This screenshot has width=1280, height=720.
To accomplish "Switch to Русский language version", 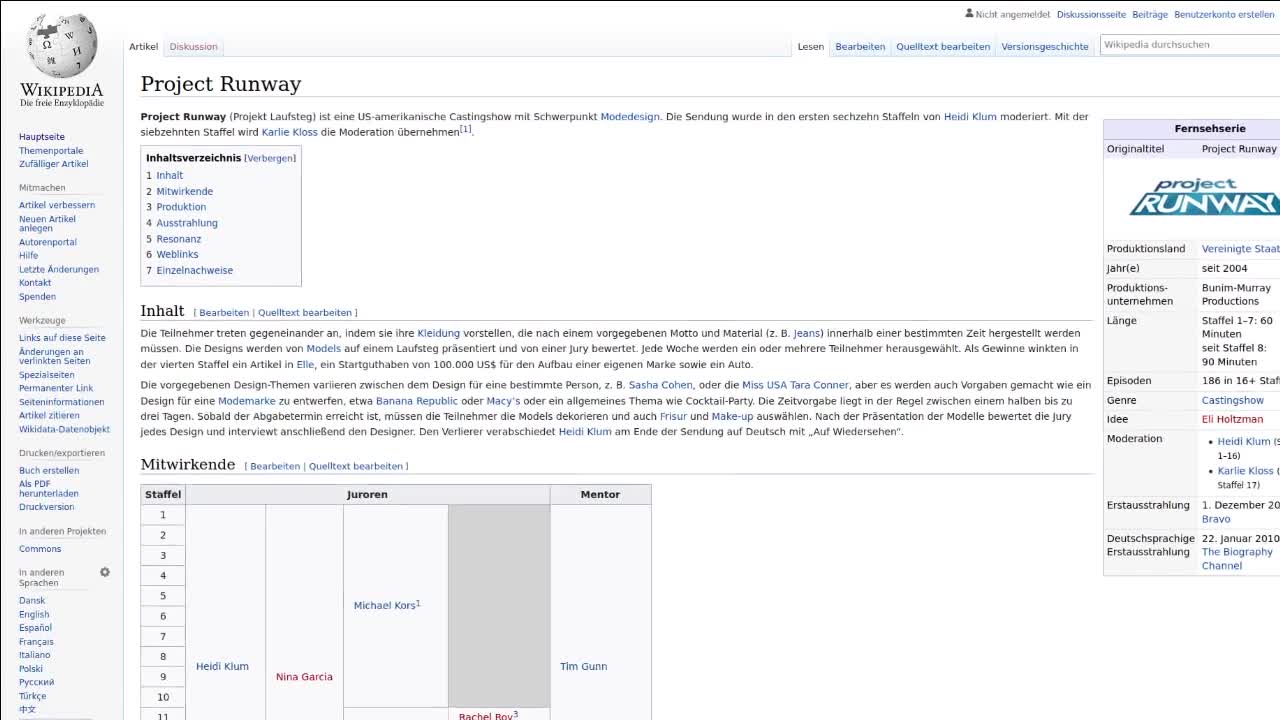I will (36, 682).
